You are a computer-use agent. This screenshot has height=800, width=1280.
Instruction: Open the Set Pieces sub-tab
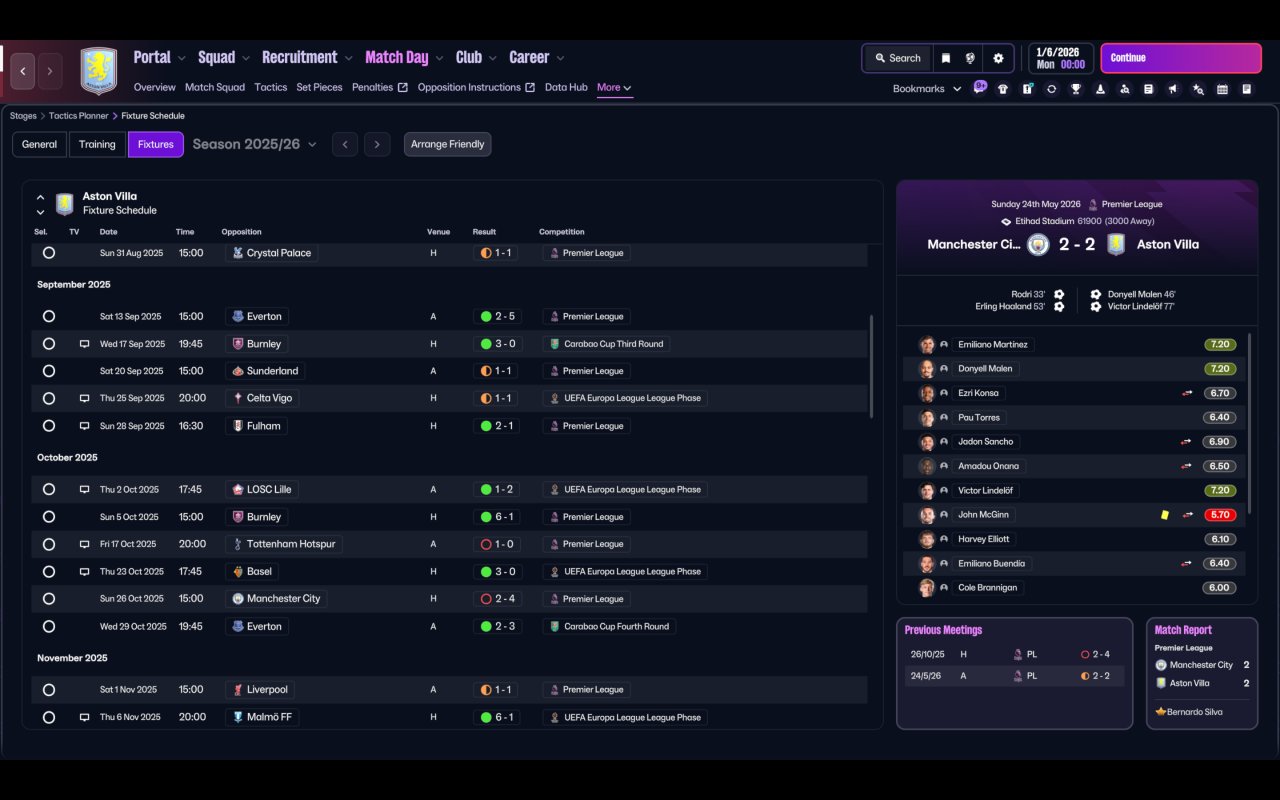[319, 87]
